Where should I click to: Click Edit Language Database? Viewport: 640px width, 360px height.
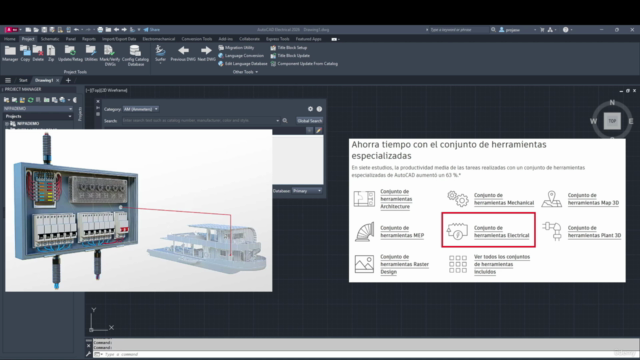[x=242, y=64]
